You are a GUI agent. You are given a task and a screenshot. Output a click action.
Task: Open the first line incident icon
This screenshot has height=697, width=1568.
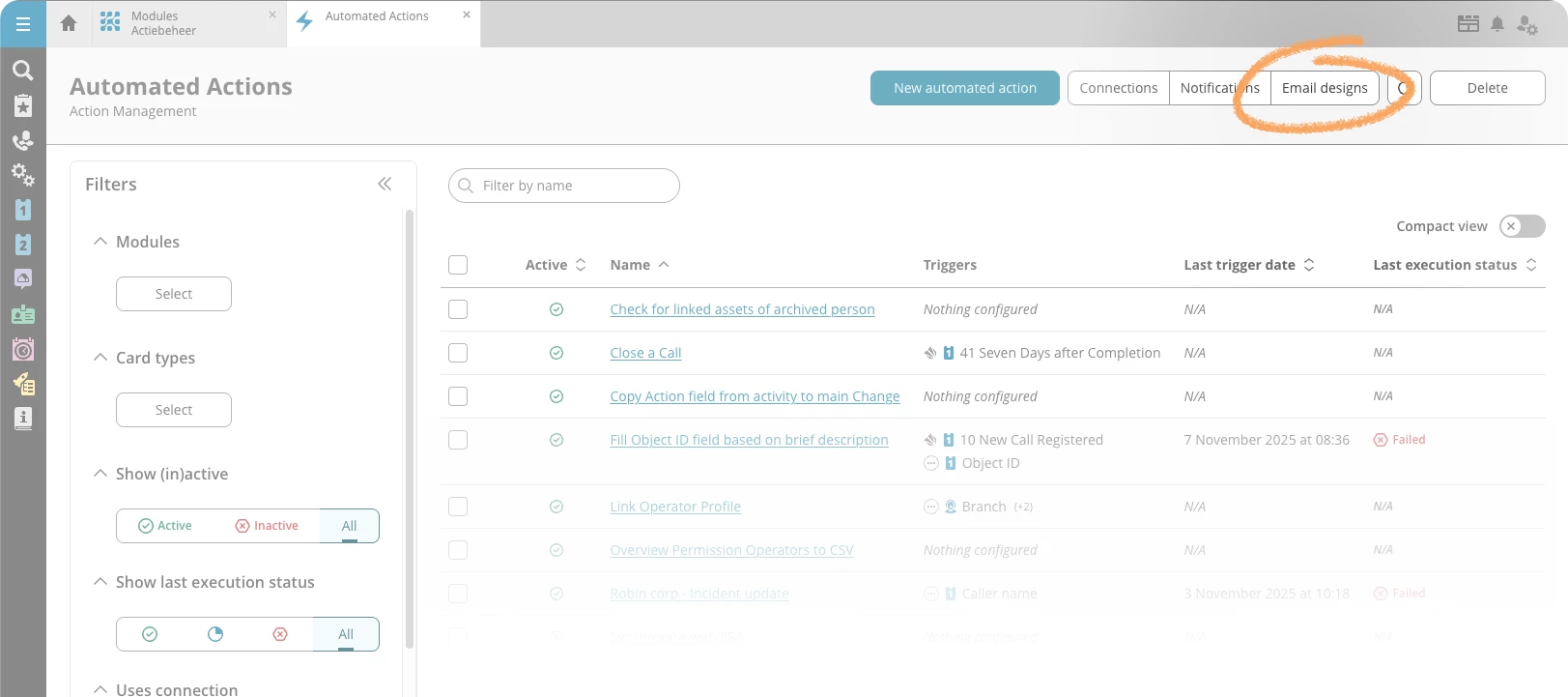(23, 210)
